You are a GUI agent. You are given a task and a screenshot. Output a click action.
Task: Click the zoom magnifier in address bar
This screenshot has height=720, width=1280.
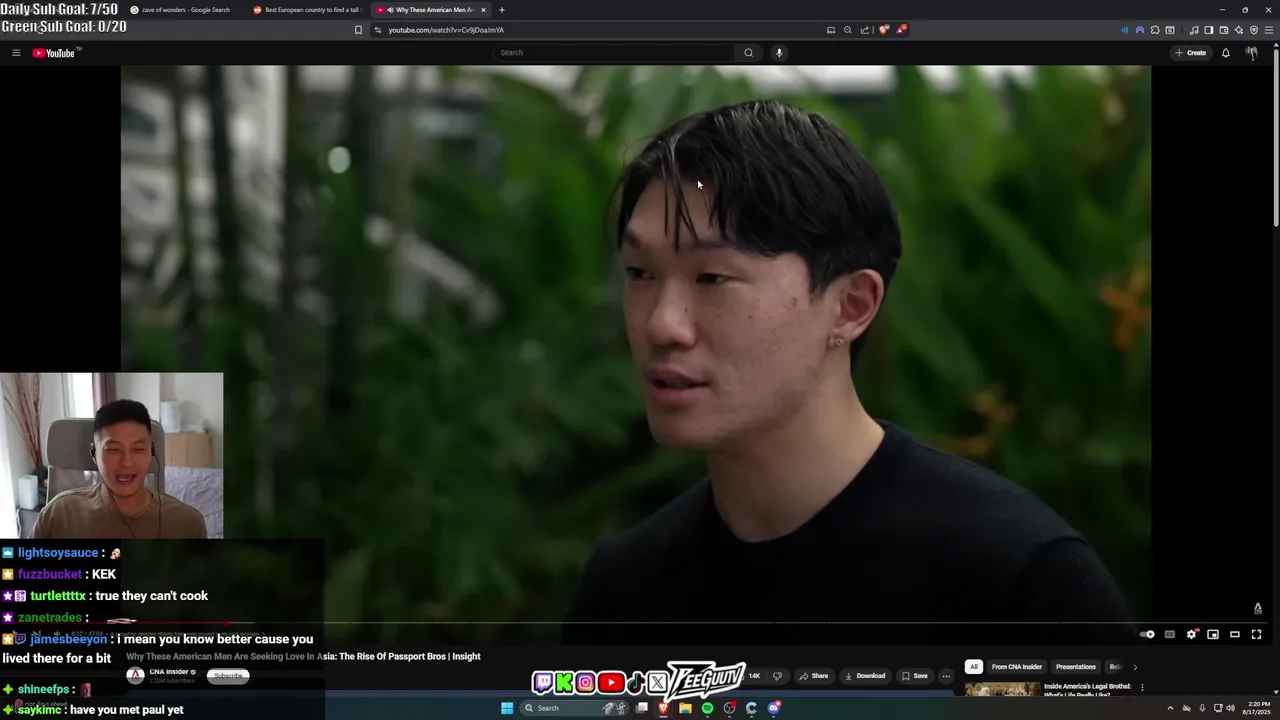pos(848,30)
